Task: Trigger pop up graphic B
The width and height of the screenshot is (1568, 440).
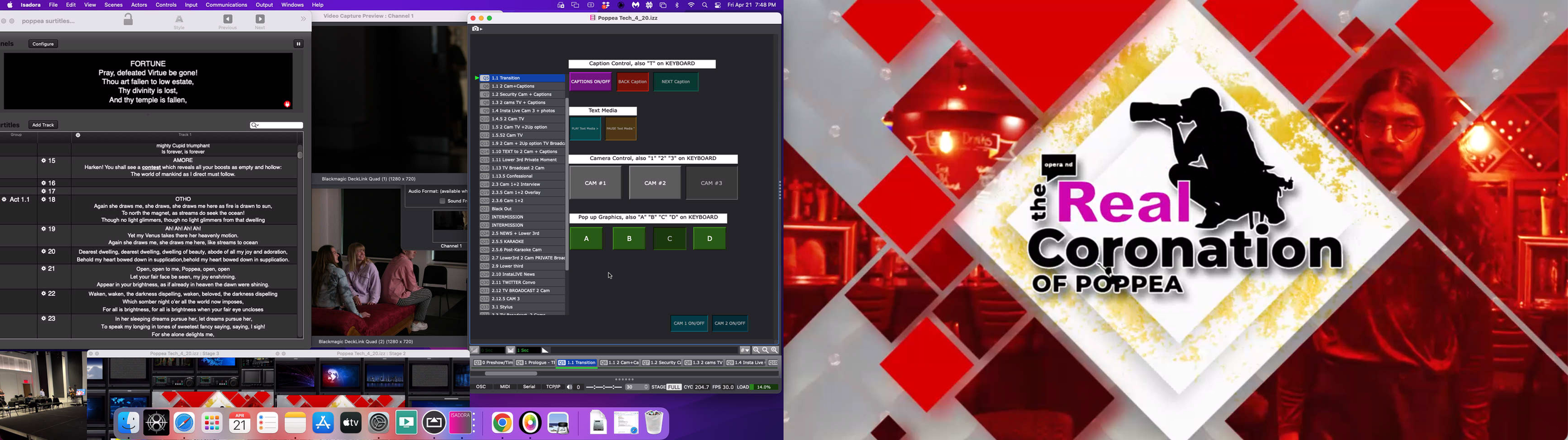Action: click(x=629, y=239)
